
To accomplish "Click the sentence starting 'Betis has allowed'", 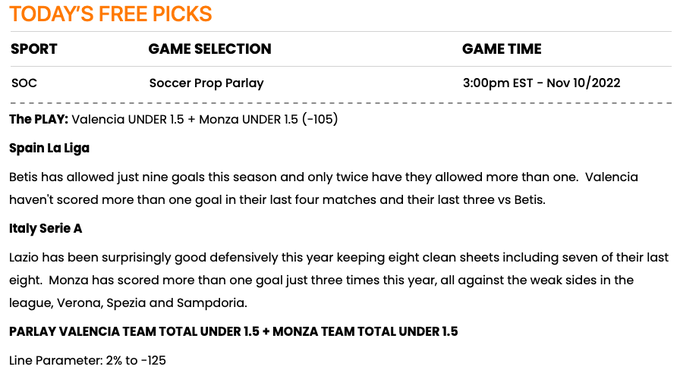I will pos(293,177).
